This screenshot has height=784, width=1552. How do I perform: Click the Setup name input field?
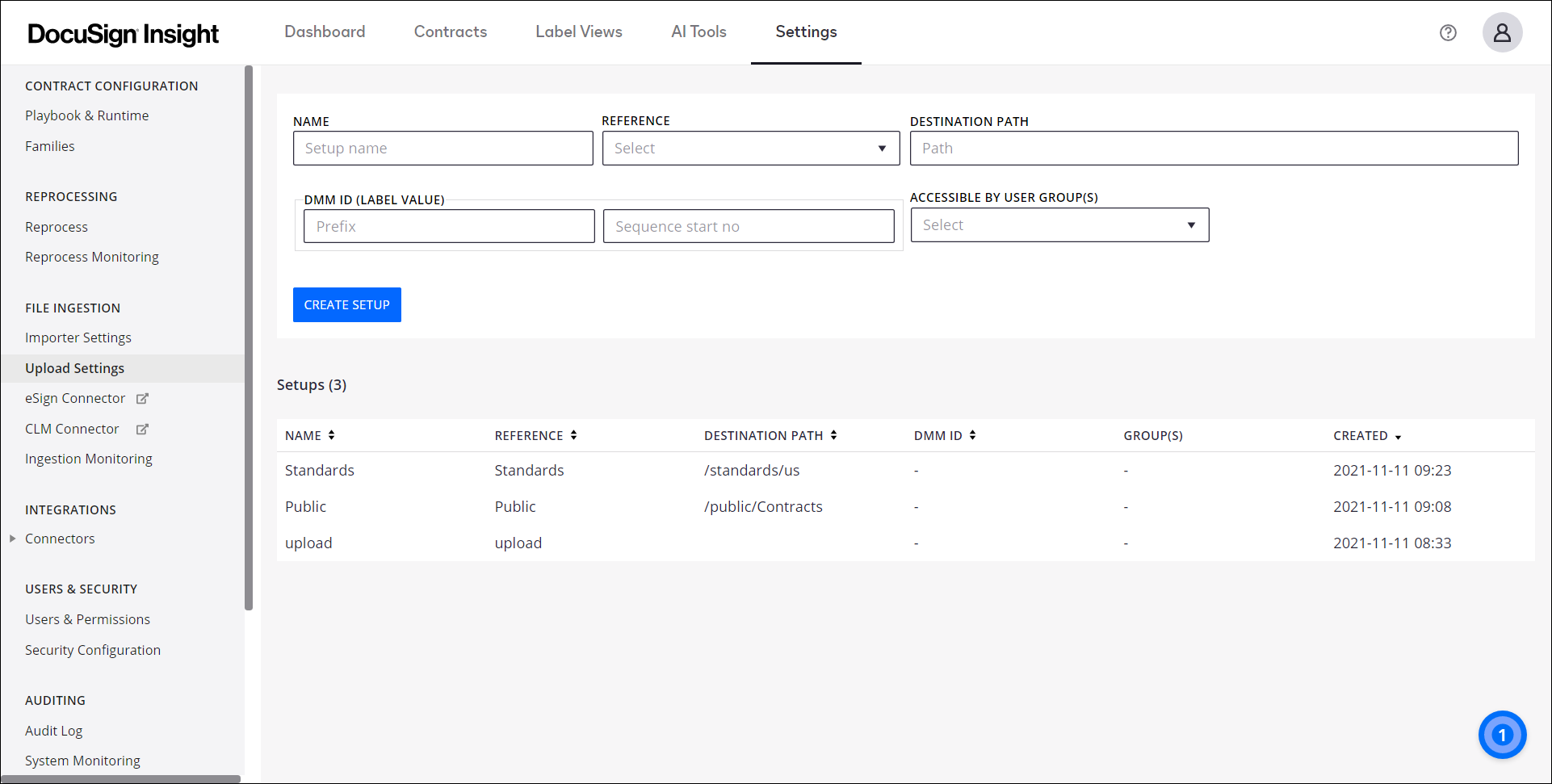pyautogui.click(x=443, y=148)
